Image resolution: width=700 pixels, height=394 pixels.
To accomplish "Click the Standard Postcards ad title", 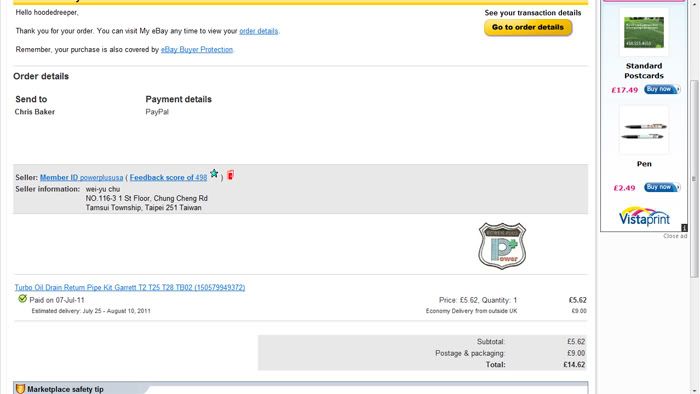I will click(644, 71).
